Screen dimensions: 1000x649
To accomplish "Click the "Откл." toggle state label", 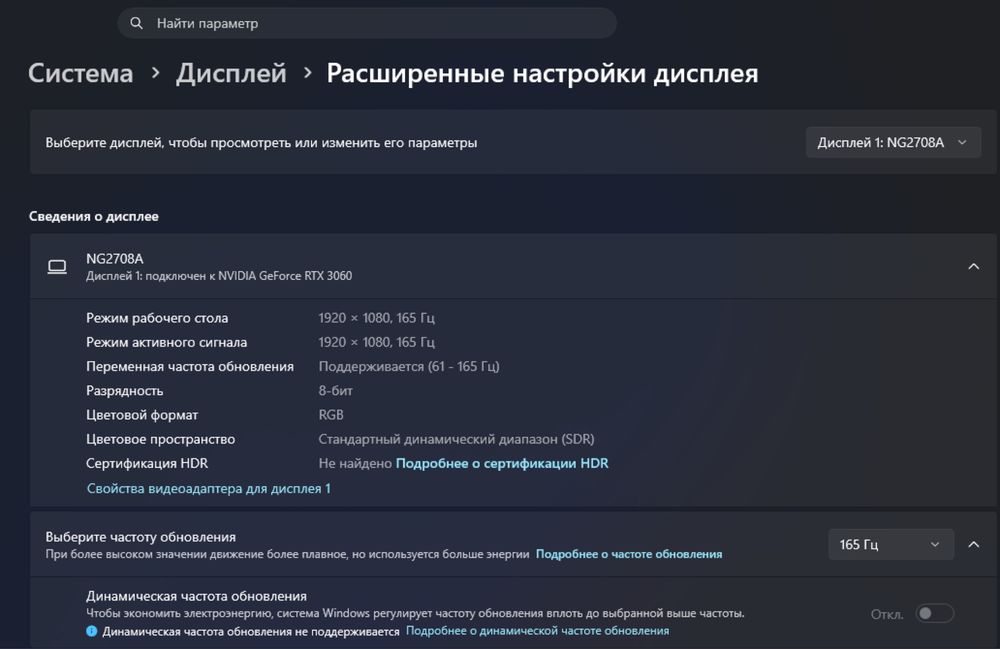I will point(887,614).
